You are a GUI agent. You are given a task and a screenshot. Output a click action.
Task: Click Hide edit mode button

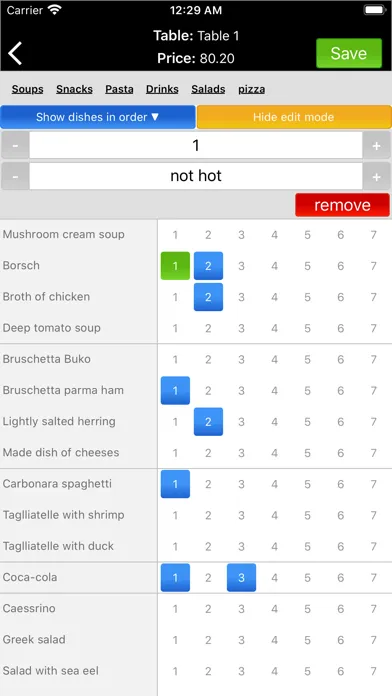[x=294, y=117]
